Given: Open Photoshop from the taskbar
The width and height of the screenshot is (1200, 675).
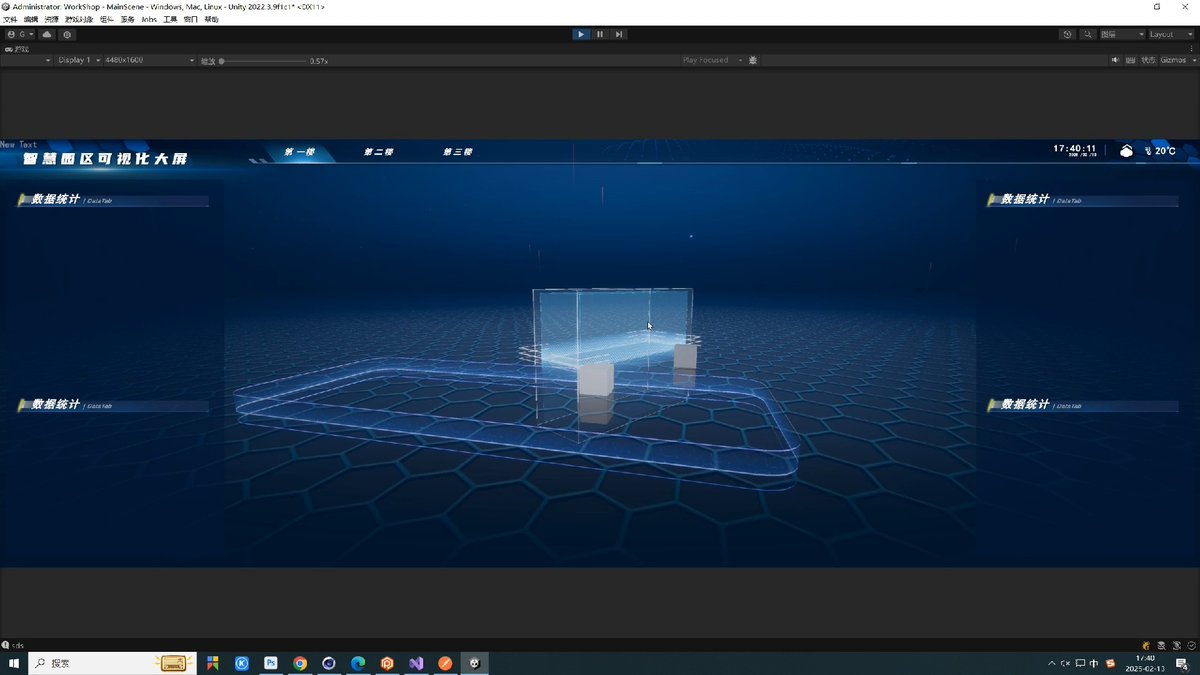Looking at the screenshot, I should click(x=270, y=663).
